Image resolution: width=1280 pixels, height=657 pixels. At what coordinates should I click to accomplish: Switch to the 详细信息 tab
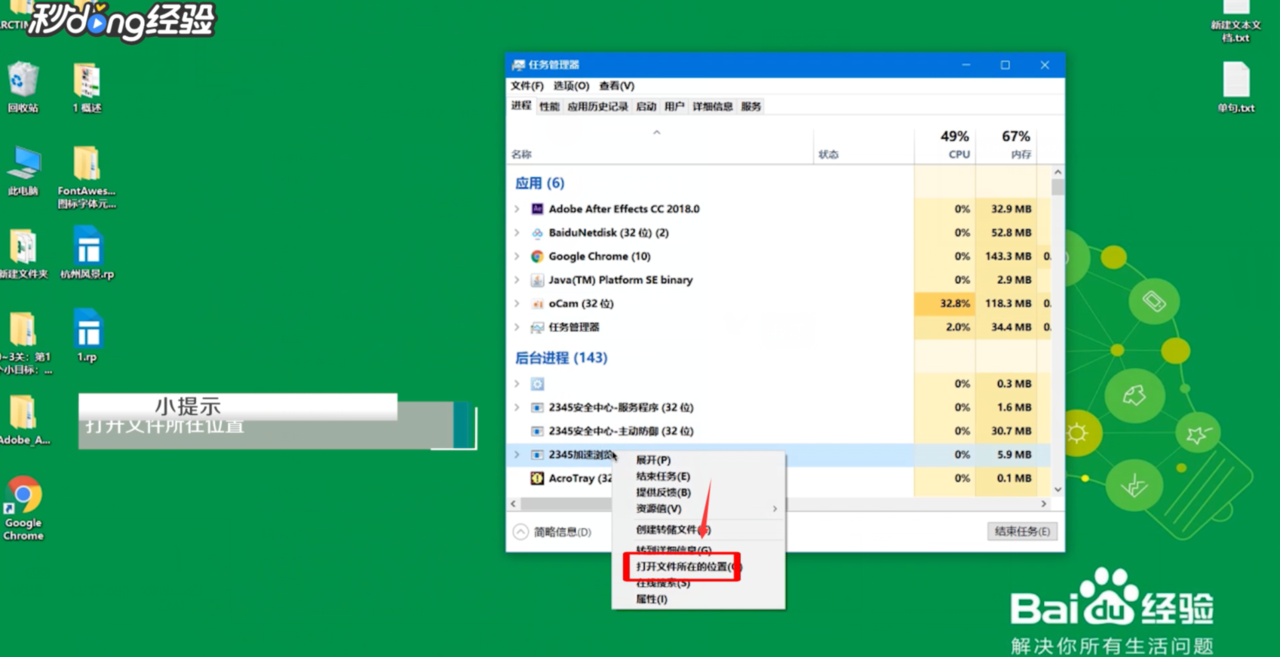tap(713, 106)
